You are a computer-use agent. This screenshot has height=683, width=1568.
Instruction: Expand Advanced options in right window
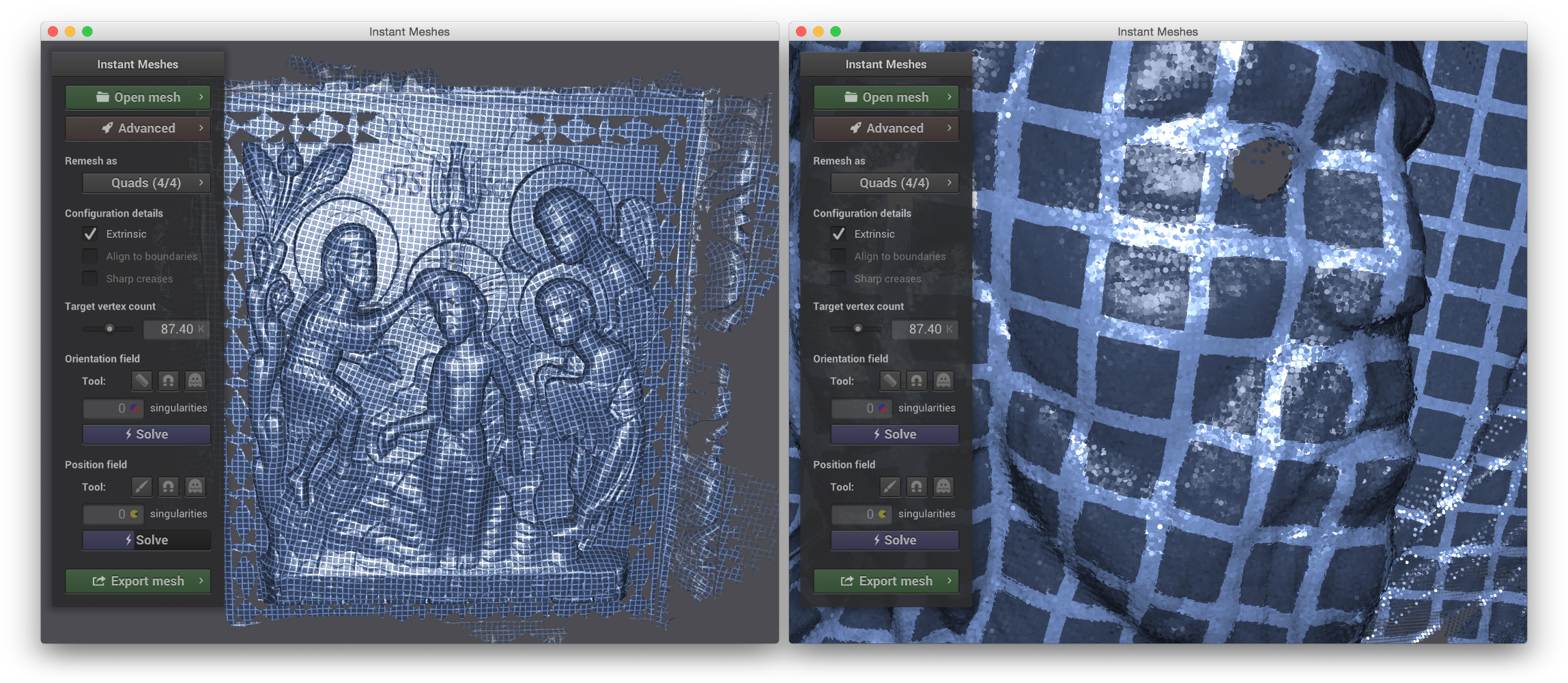coord(886,128)
